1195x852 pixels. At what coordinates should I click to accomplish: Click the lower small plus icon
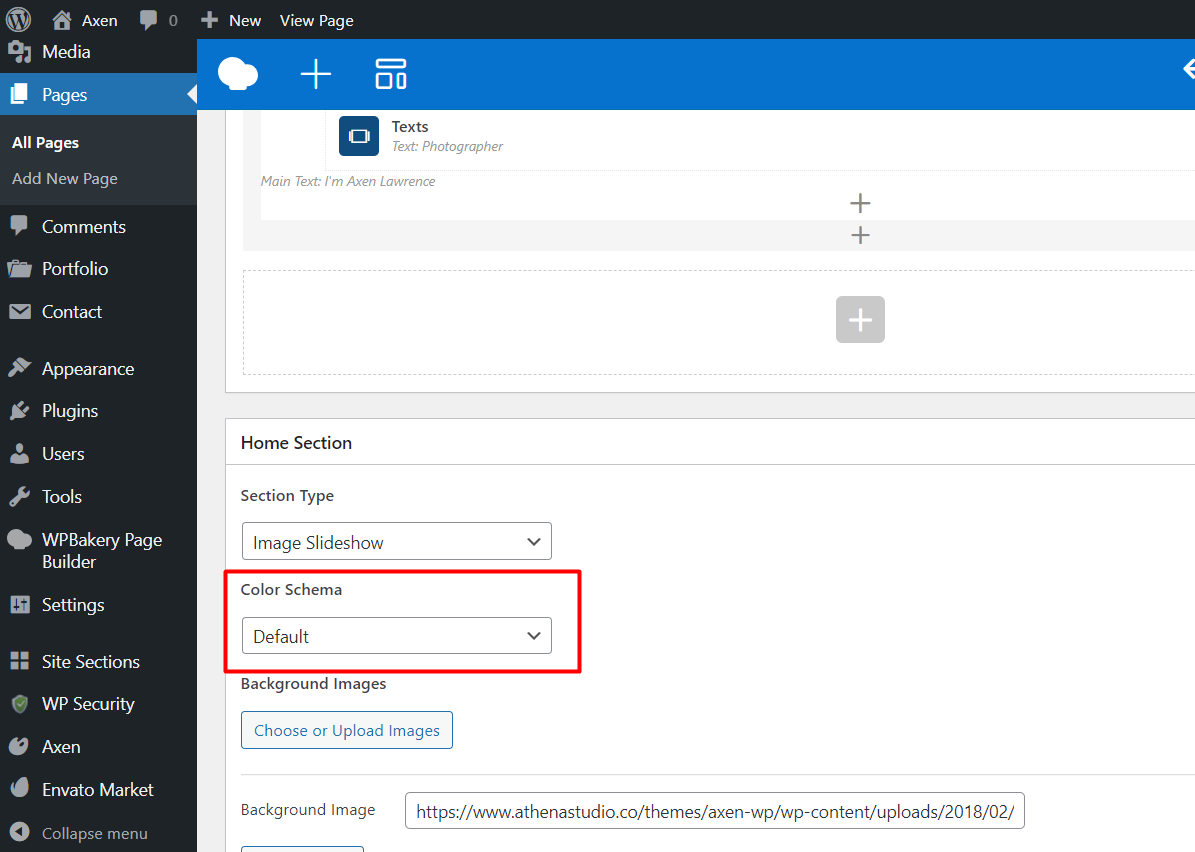click(860, 235)
